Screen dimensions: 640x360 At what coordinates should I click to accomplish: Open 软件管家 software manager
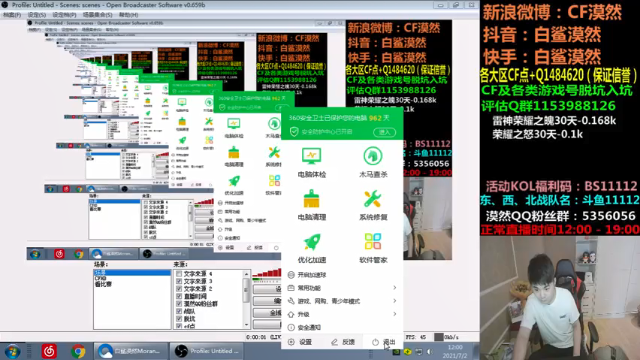click(x=373, y=248)
